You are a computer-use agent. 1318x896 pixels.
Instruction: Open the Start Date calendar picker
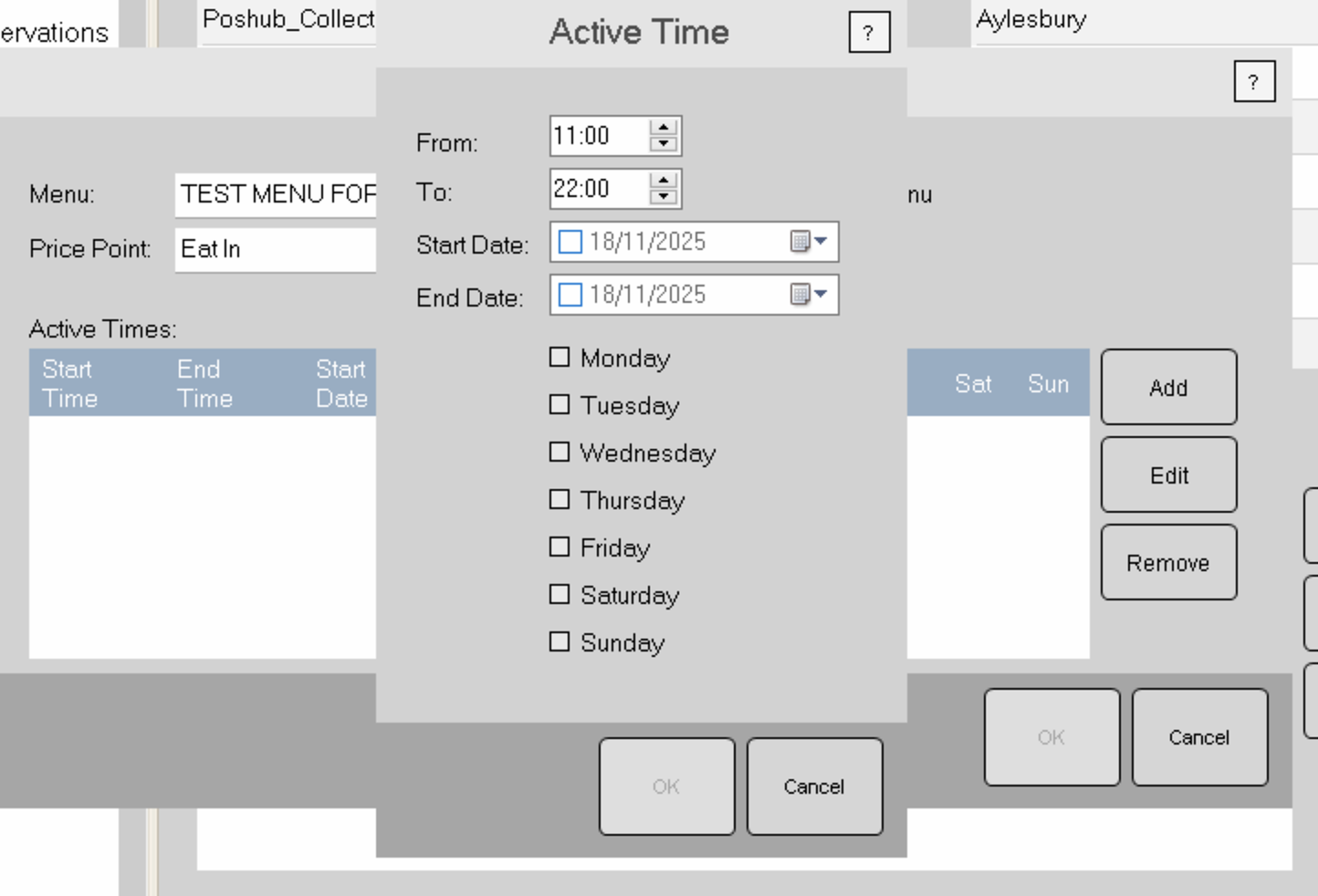[x=799, y=242]
